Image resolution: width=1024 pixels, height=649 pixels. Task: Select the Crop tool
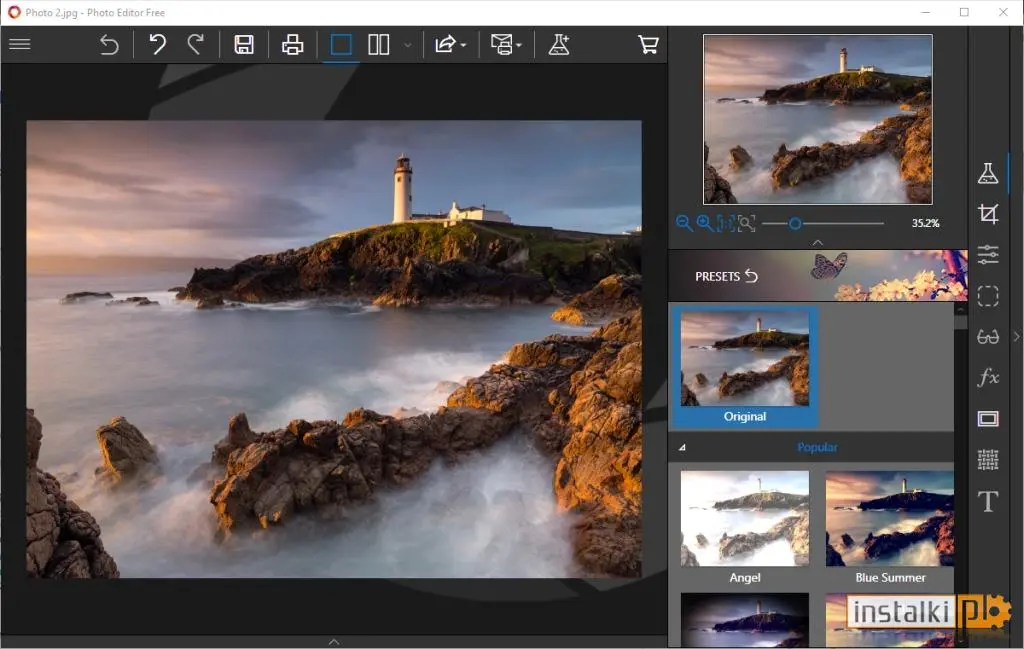987,214
